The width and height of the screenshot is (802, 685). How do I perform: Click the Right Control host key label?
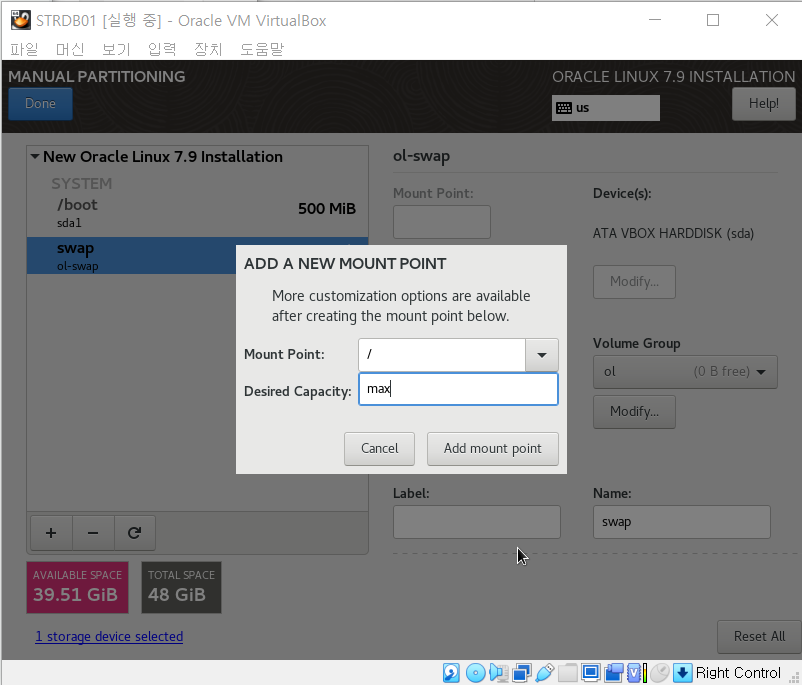pos(738,673)
